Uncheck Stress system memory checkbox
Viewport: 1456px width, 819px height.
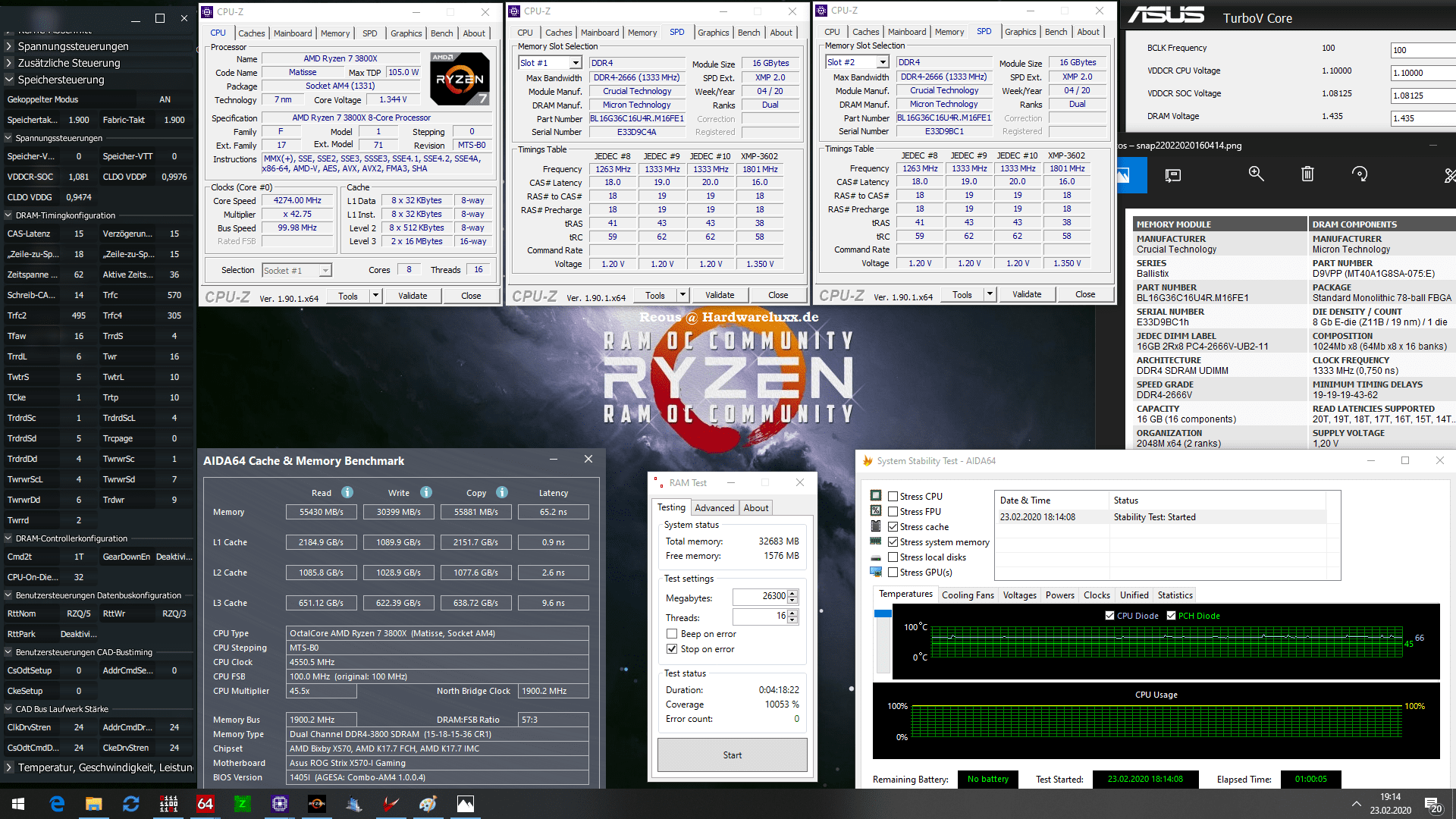tap(893, 542)
